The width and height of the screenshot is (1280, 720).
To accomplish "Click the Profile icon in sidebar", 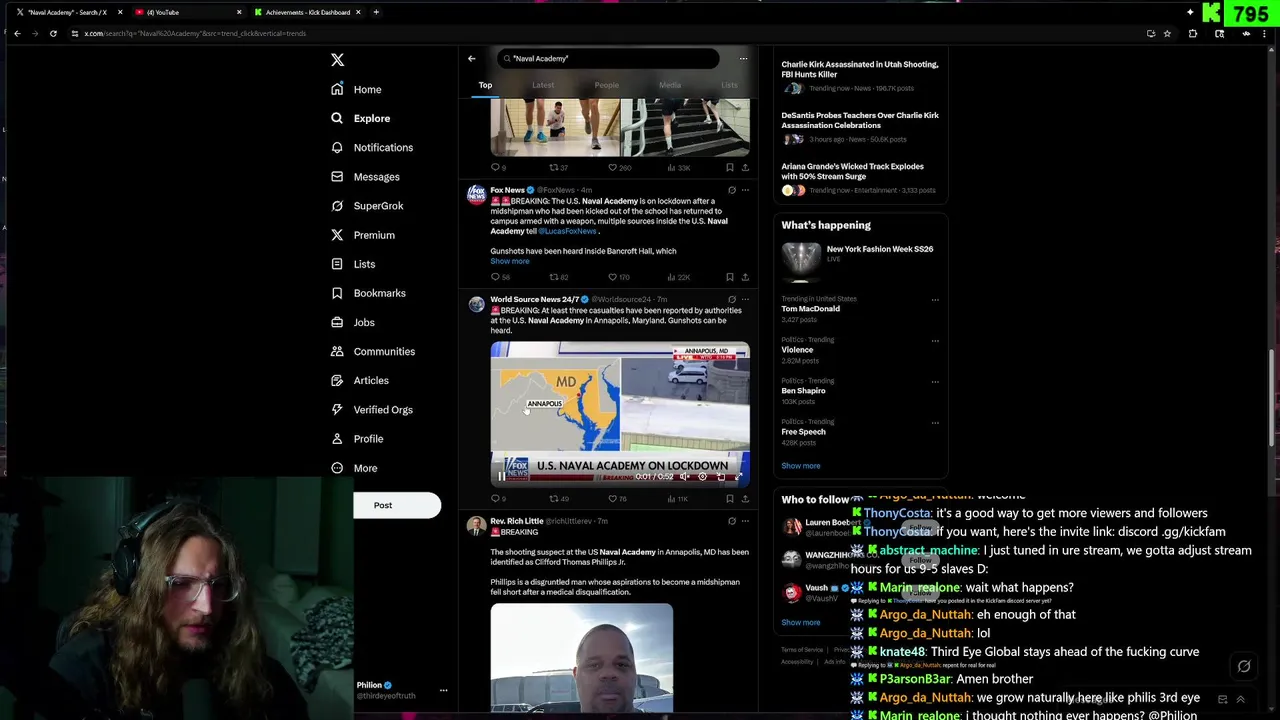I will pyautogui.click(x=337, y=439).
